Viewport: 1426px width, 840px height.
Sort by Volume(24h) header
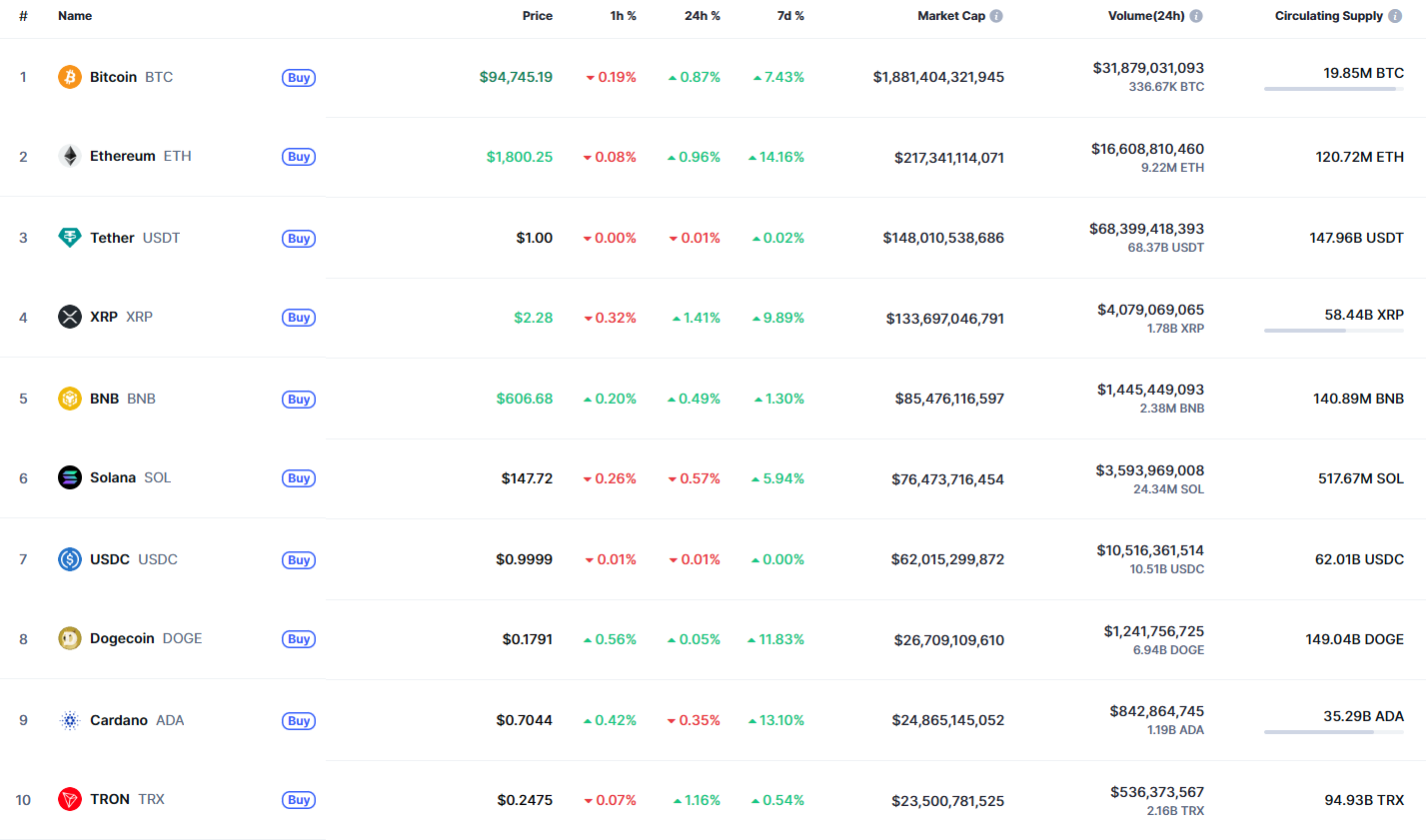pos(1146,16)
